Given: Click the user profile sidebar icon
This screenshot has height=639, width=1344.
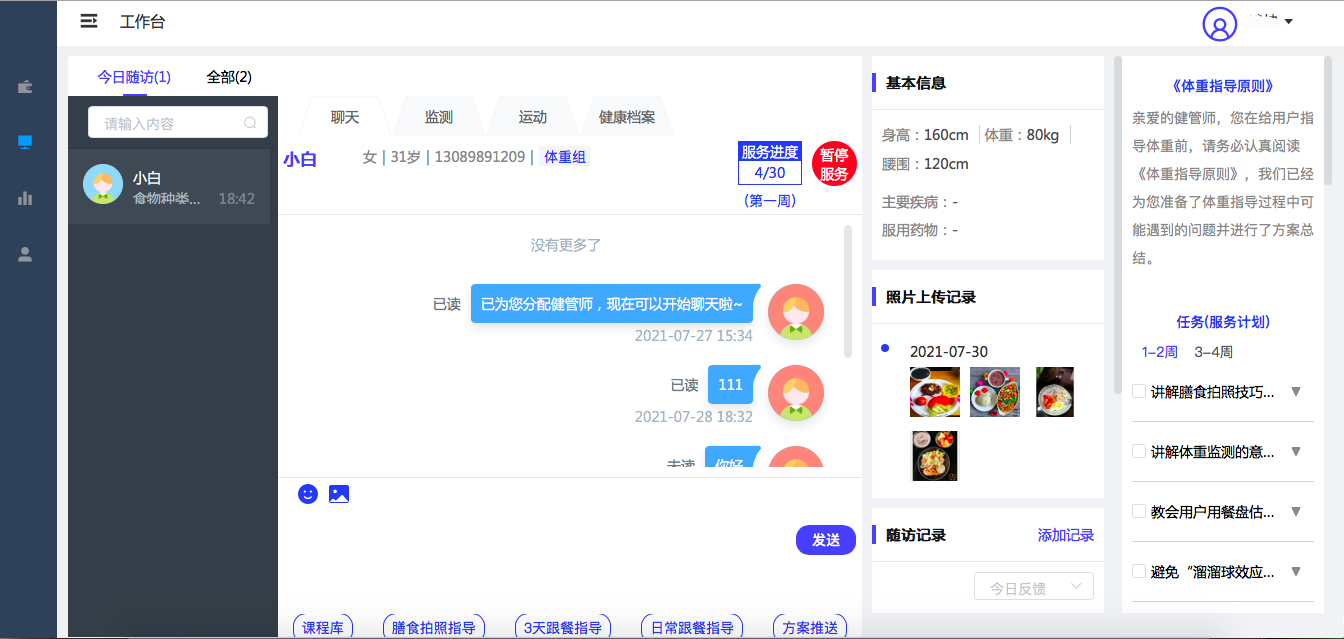Looking at the screenshot, I should pyautogui.click(x=25, y=254).
